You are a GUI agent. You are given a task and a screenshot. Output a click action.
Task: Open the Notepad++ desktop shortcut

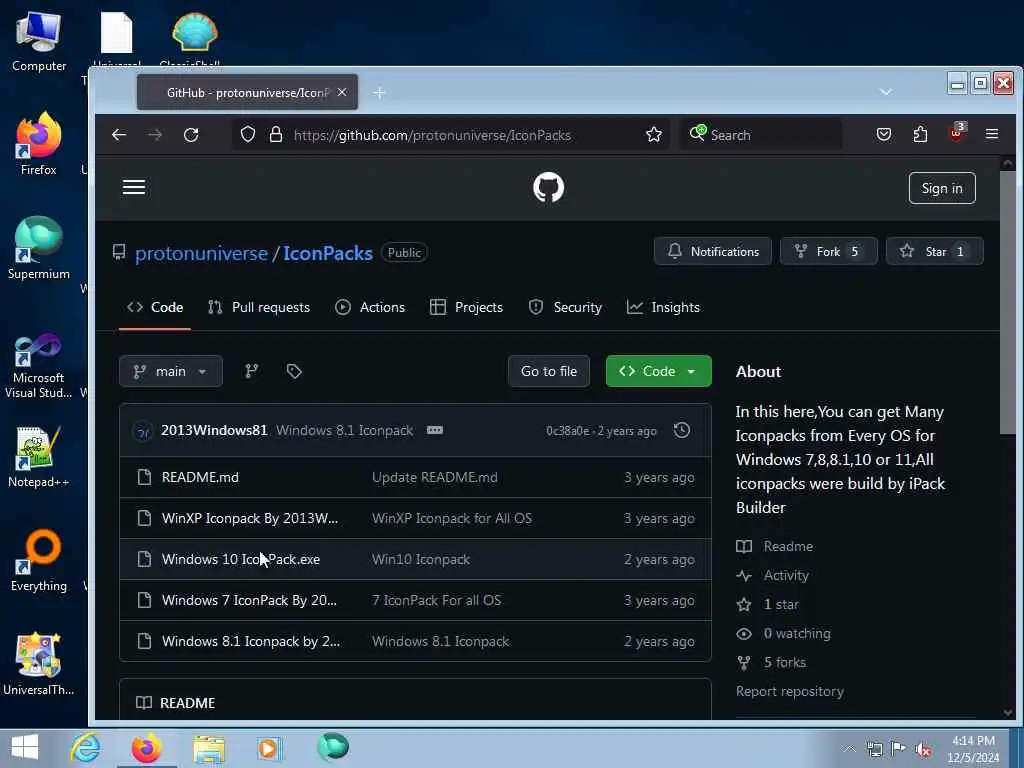click(38, 457)
